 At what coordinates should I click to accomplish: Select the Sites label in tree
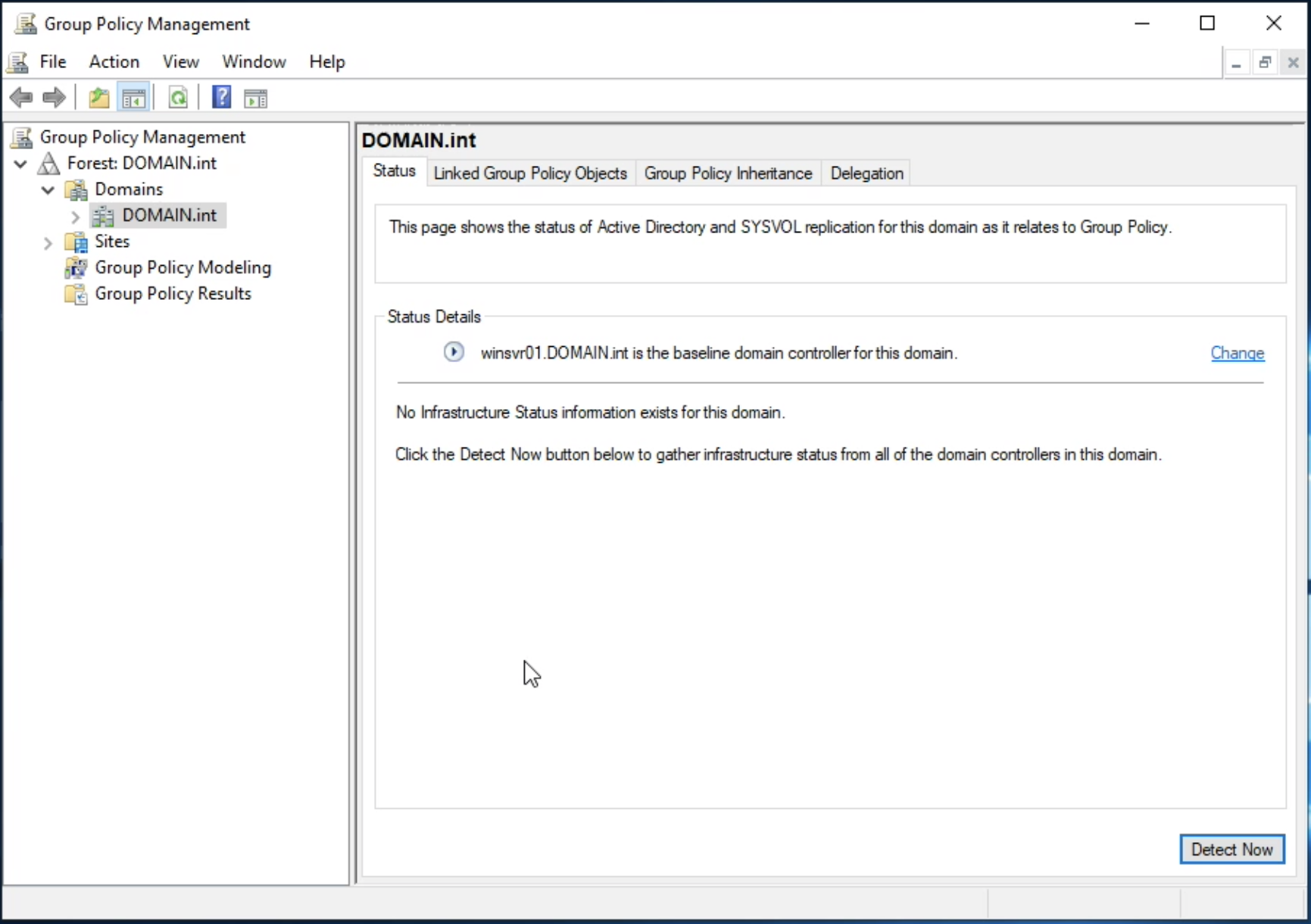(112, 242)
